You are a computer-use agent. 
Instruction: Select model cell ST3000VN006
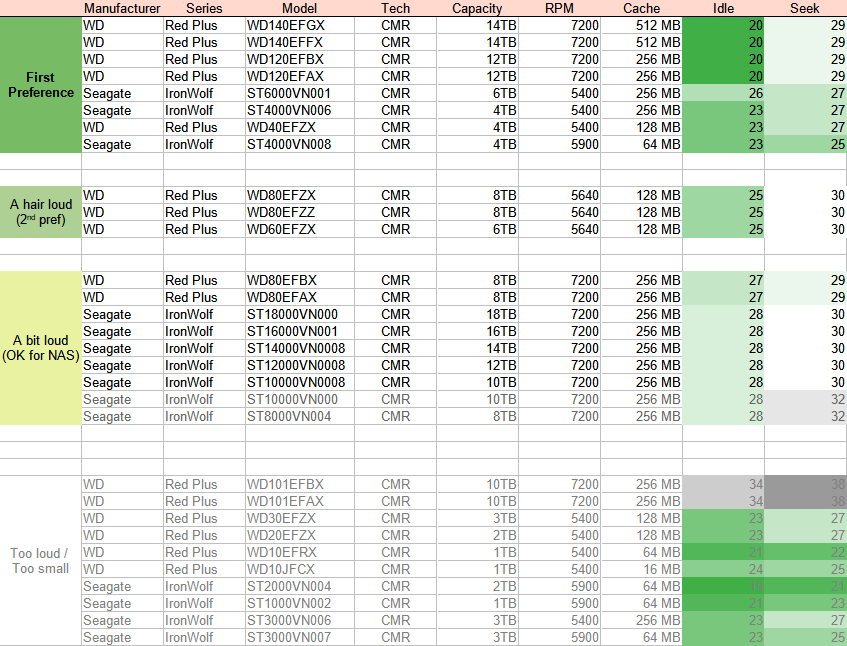click(300, 621)
